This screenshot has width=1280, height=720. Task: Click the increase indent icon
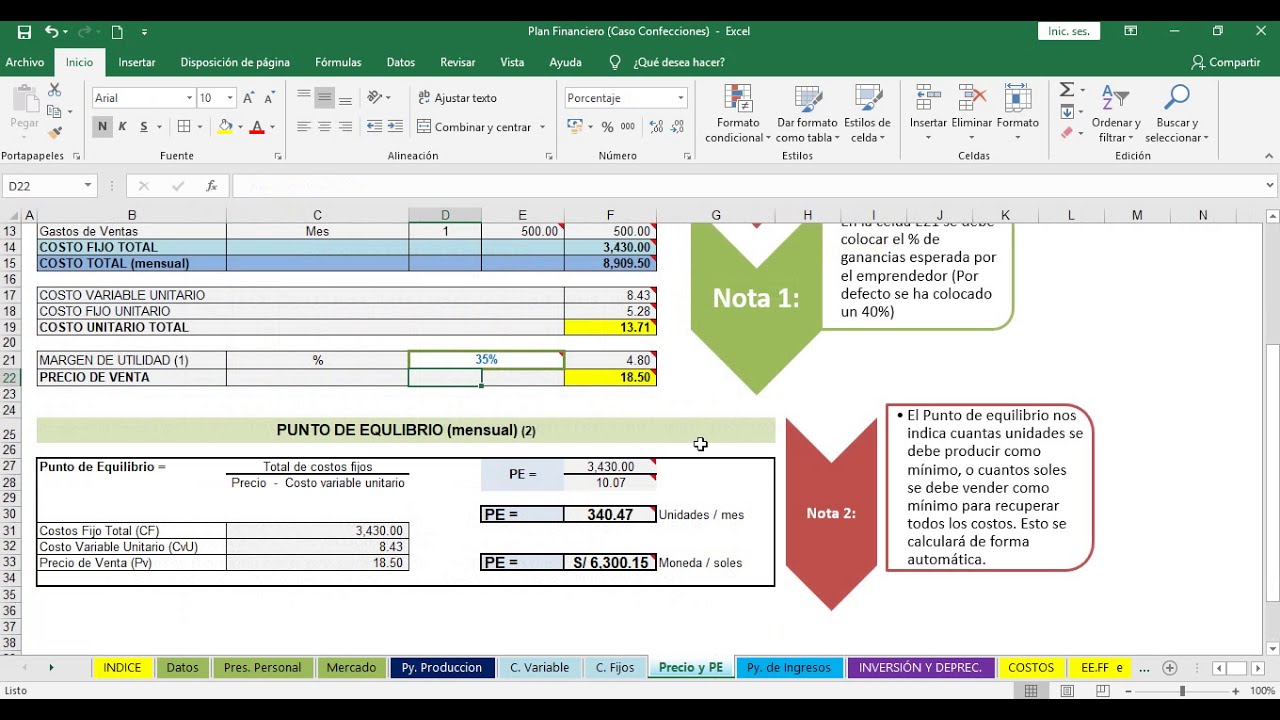tap(395, 127)
